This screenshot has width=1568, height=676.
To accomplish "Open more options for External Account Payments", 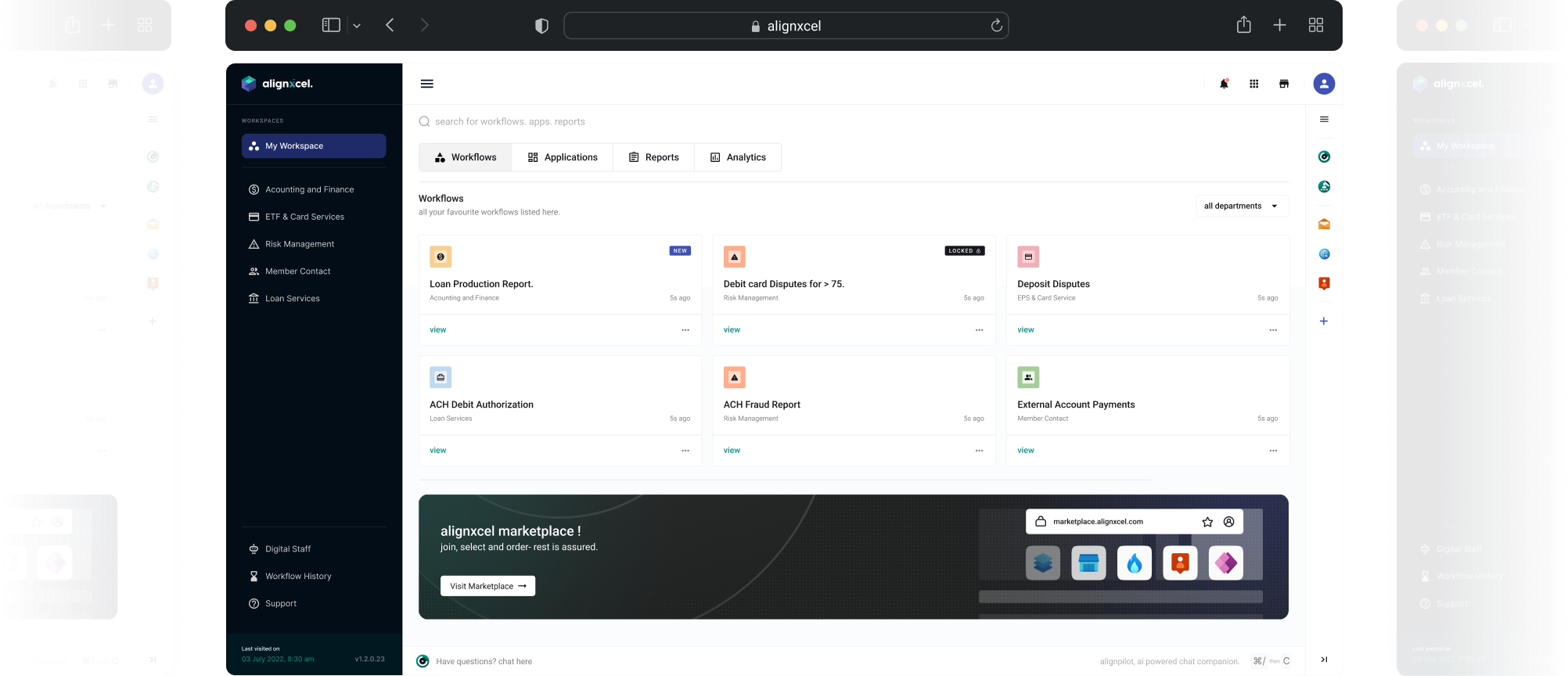I will 1273,451.
